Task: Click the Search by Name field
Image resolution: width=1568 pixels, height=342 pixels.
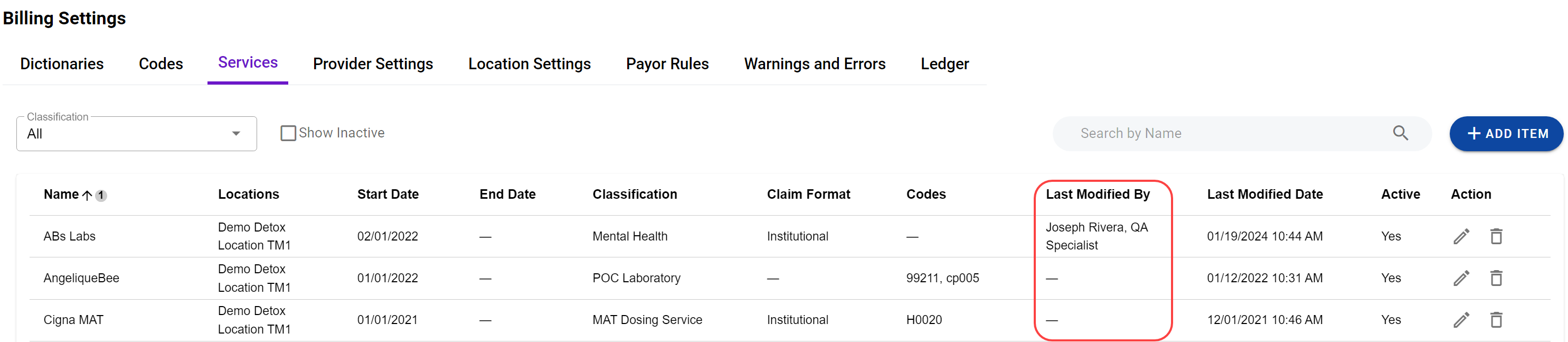Action: point(1230,134)
